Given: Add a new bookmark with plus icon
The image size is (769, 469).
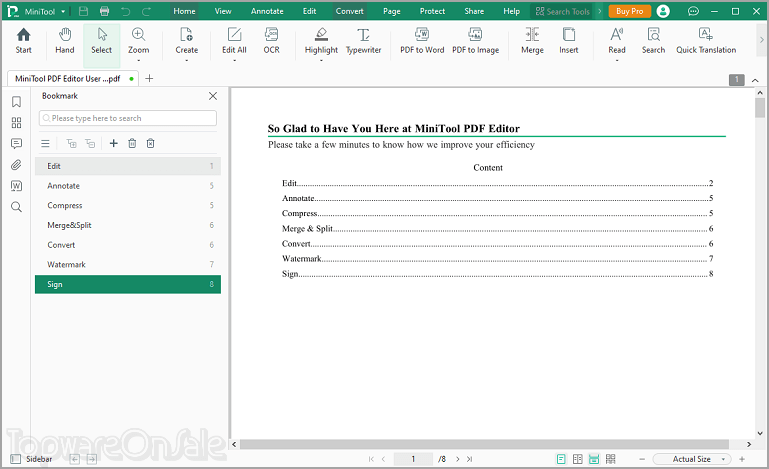Looking at the screenshot, I should (x=113, y=143).
